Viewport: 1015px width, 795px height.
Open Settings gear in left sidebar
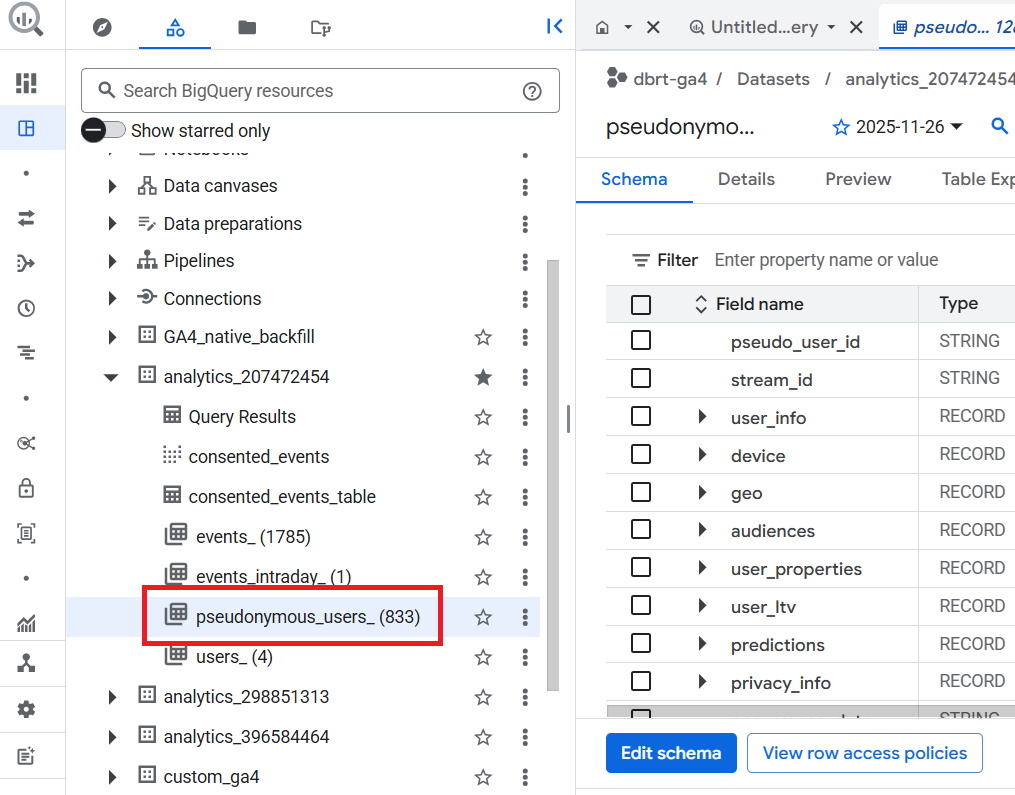(26, 709)
